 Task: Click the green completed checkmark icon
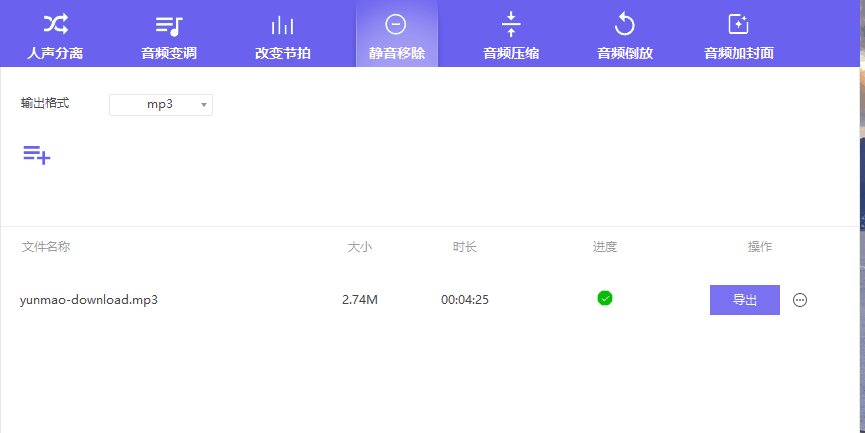605,298
